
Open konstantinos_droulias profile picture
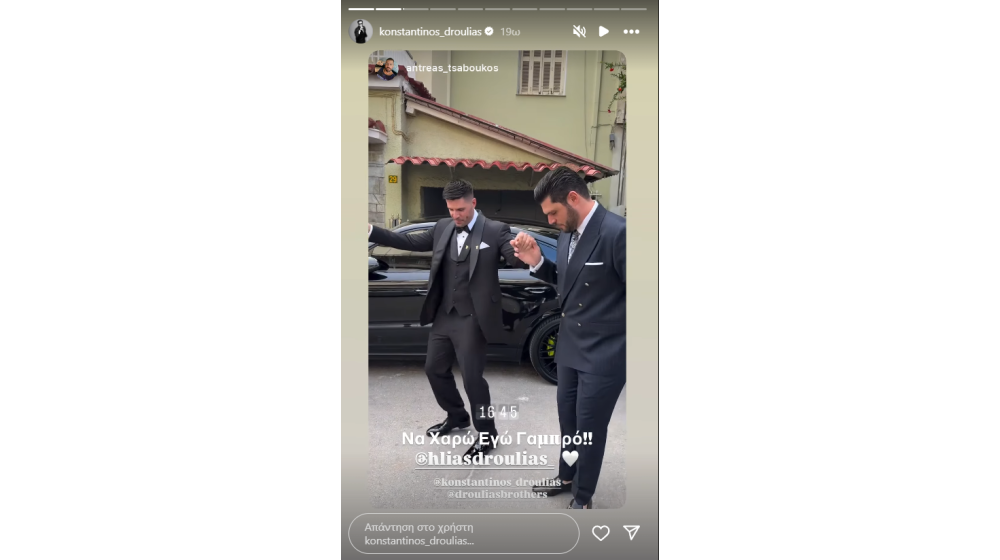click(360, 31)
